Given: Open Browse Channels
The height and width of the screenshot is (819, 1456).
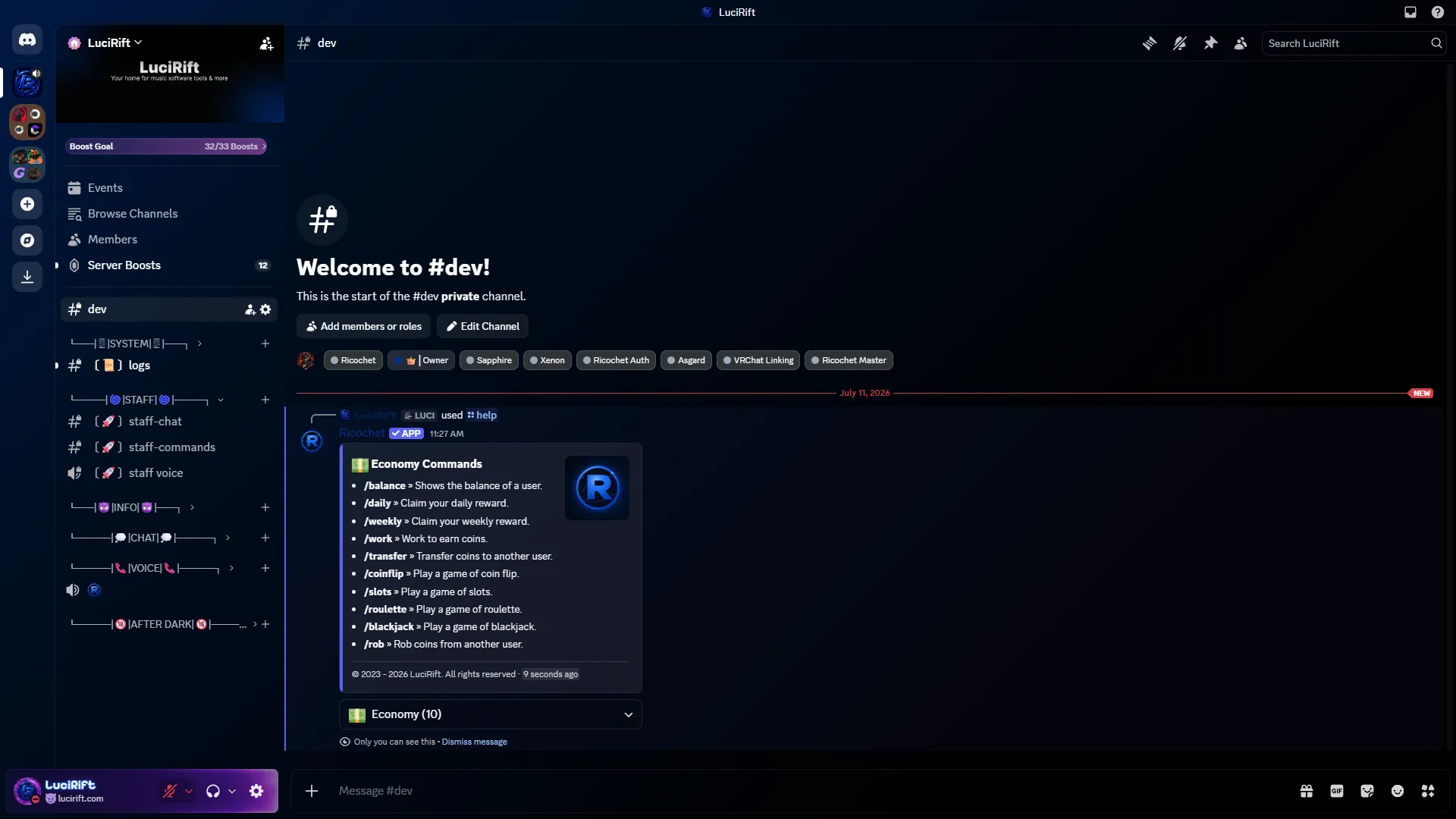Looking at the screenshot, I should [x=169, y=214].
